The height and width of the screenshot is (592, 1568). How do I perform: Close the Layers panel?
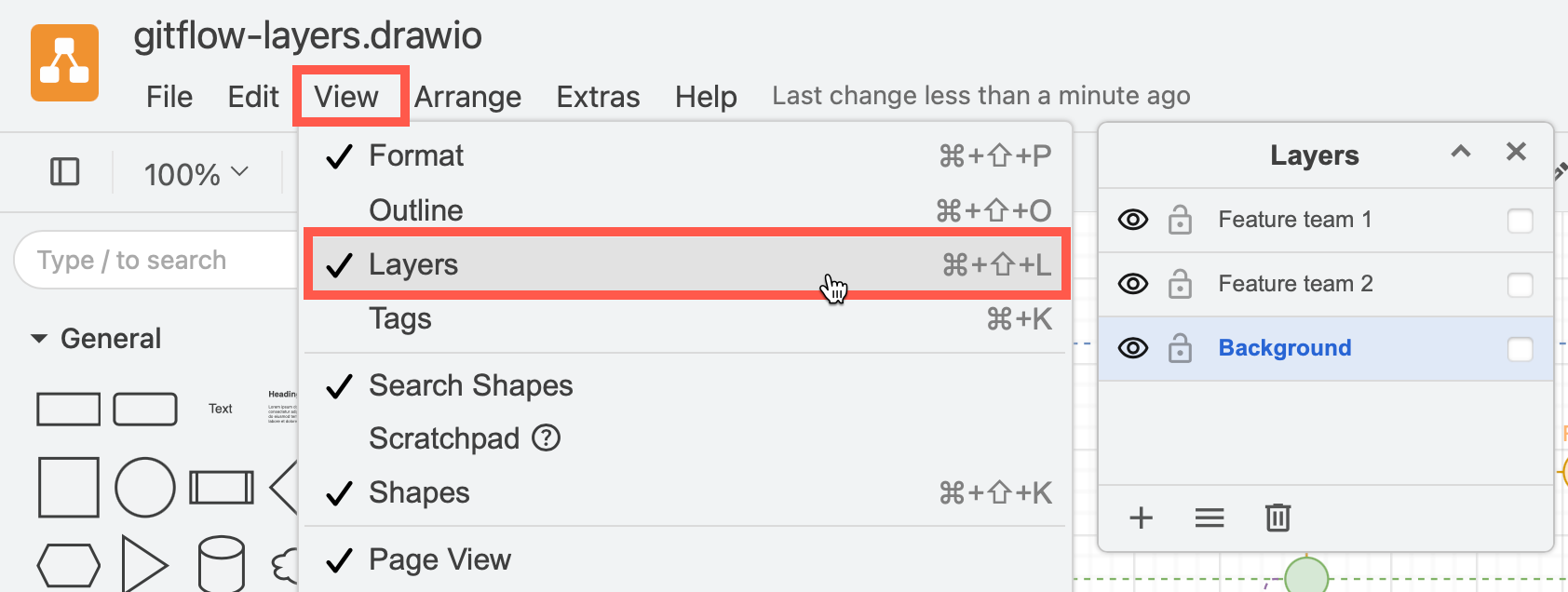1517,152
